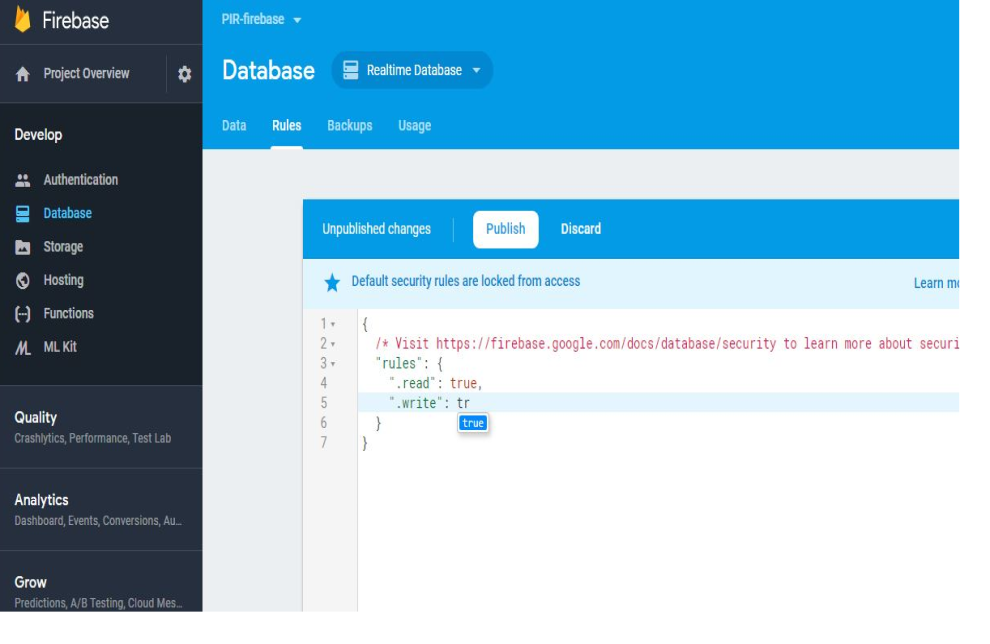
Task: Collapse code fold arrow on line 2
Action: pyautogui.click(x=333, y=344)
